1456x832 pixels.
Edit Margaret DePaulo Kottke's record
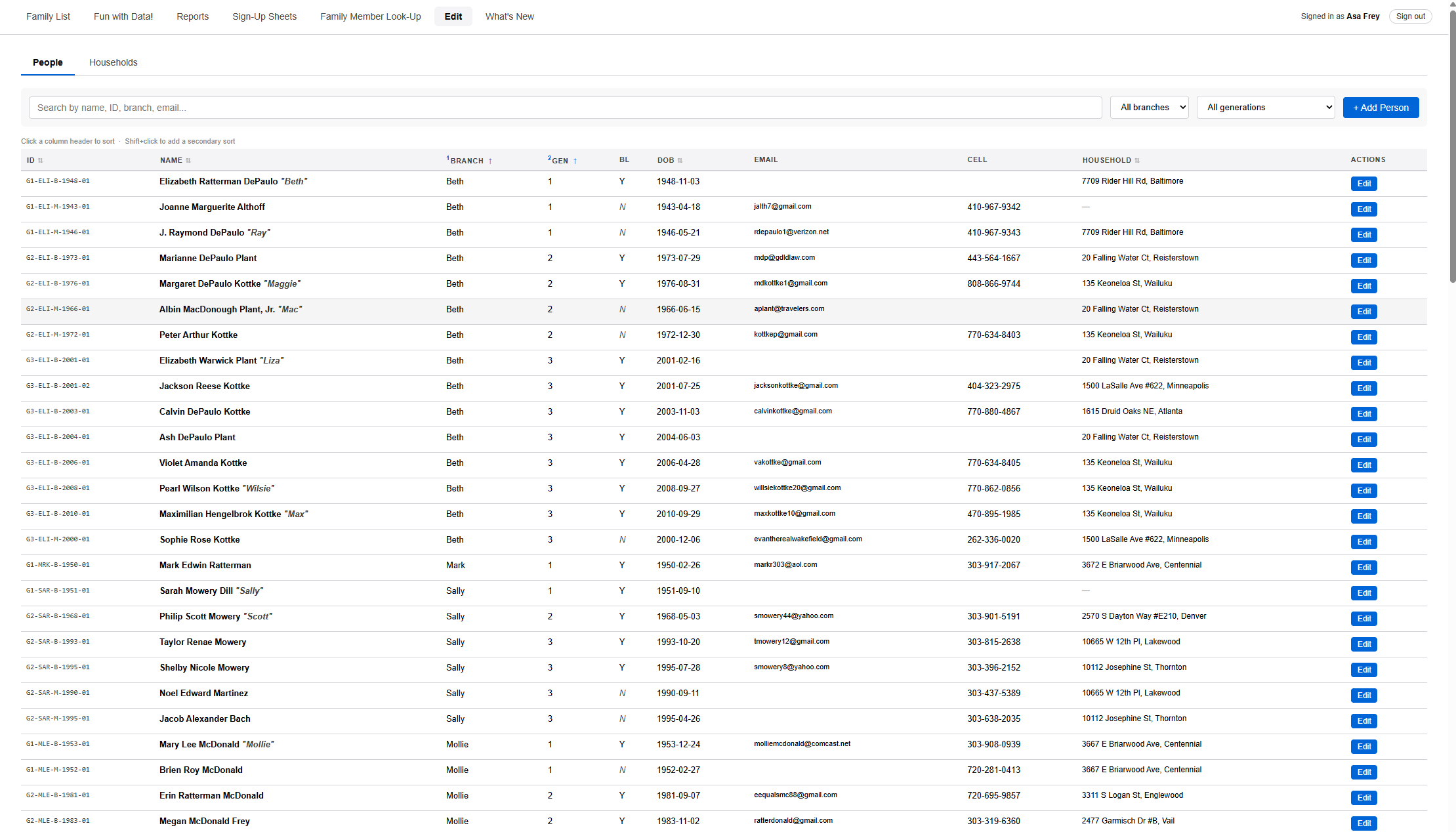click(1363, 286)
